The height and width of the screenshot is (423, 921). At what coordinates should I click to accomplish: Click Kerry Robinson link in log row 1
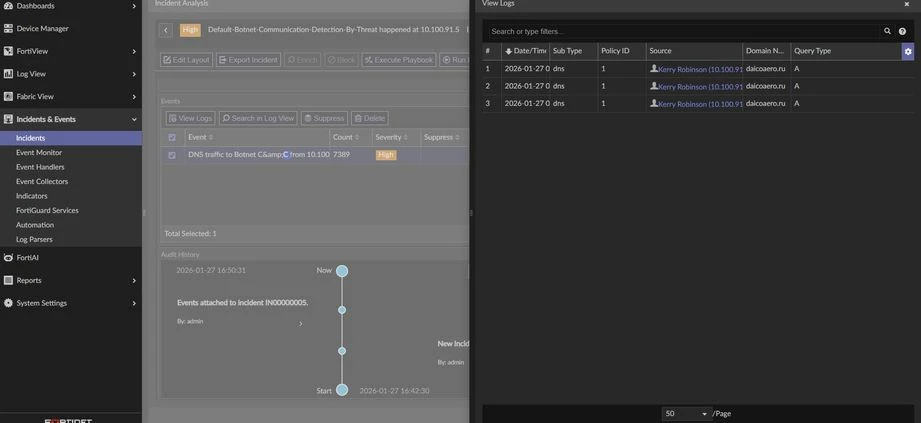pos(700,69)
